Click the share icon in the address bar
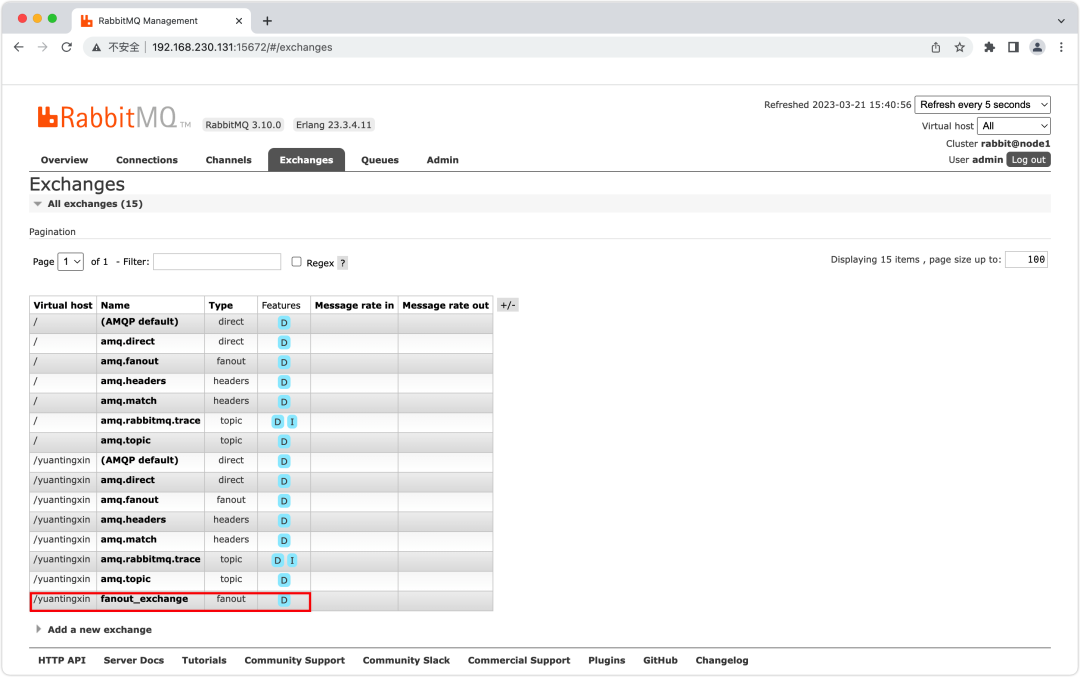The image size is (1080, 677). 935,46
